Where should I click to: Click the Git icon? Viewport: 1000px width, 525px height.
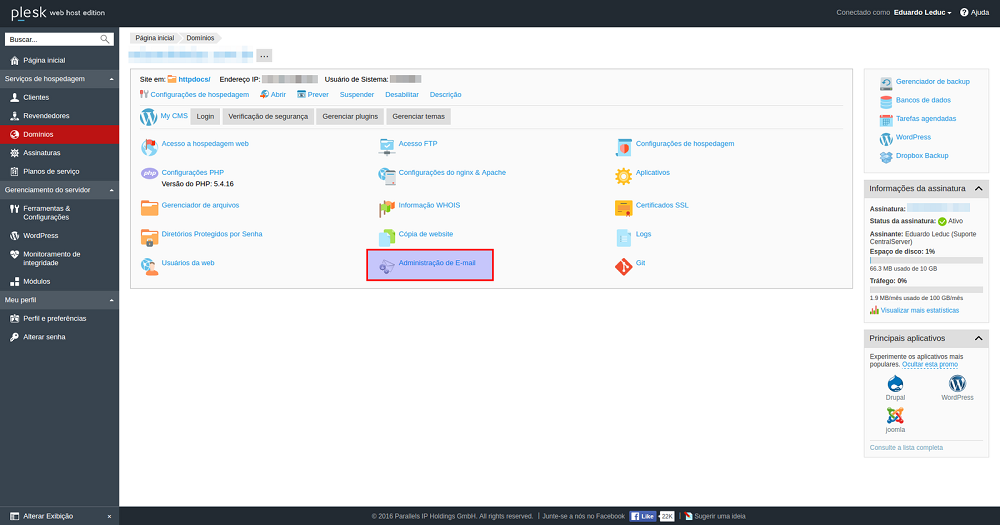click(623, 267)
